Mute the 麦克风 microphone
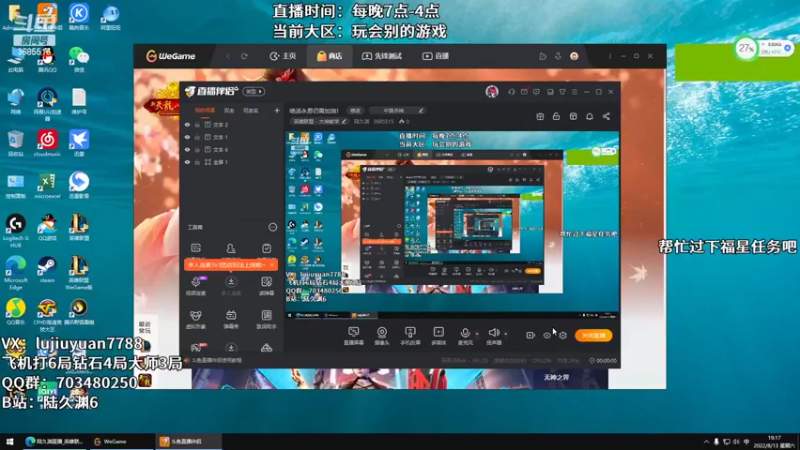This screenshot has width=800, height=450. pyautogui.click(x=465, y=336)
